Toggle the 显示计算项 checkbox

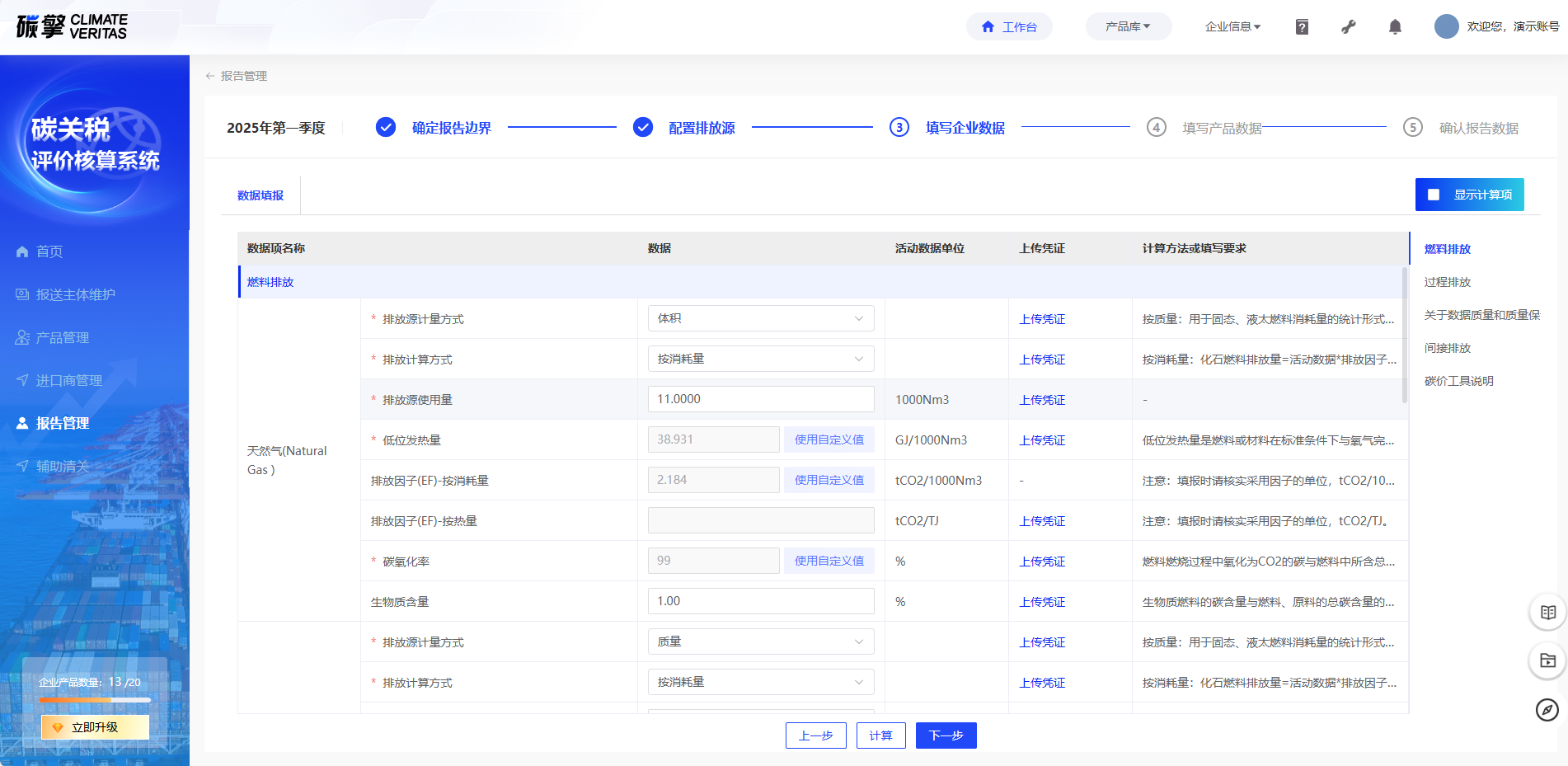[x=1434, y=195]
